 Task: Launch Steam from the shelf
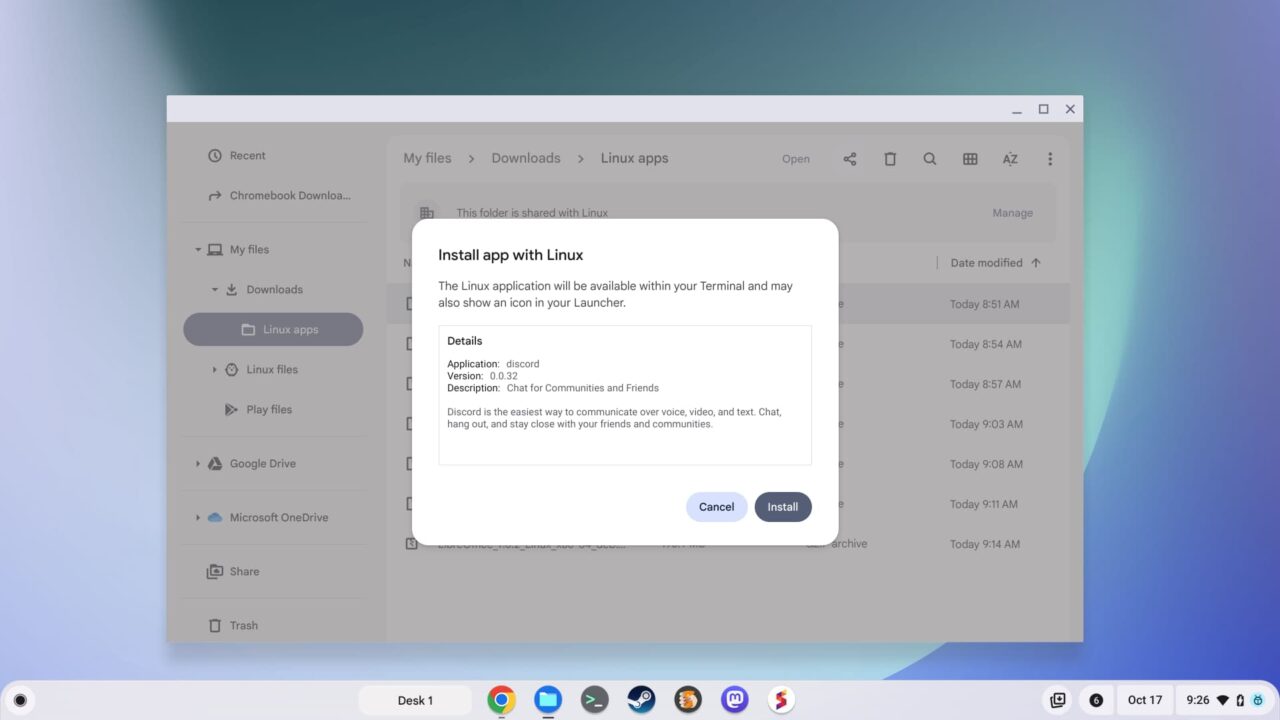[641, 699]
